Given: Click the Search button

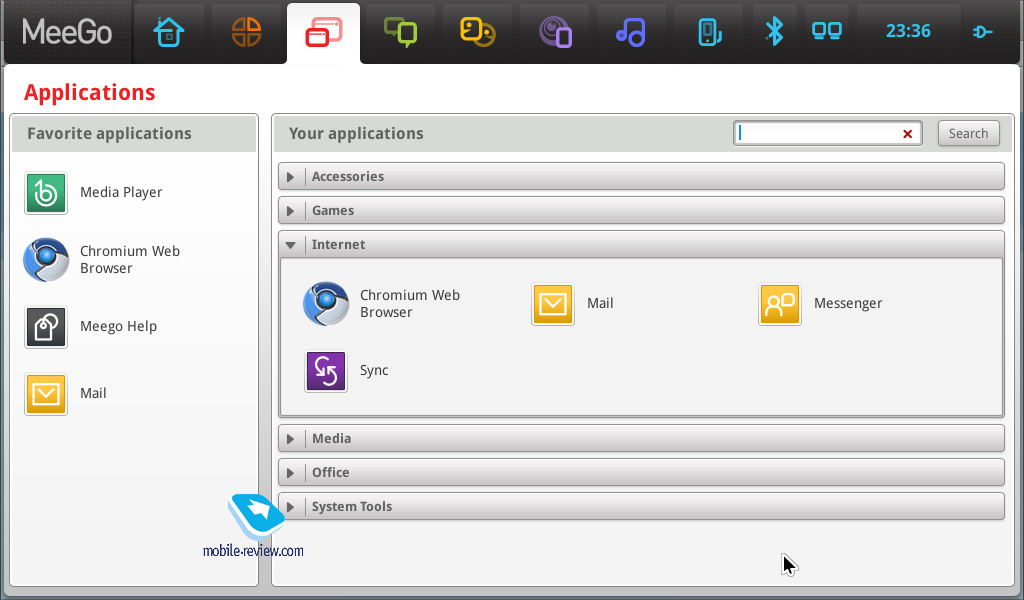Looking at the screenshot, I should coord(968,133).
